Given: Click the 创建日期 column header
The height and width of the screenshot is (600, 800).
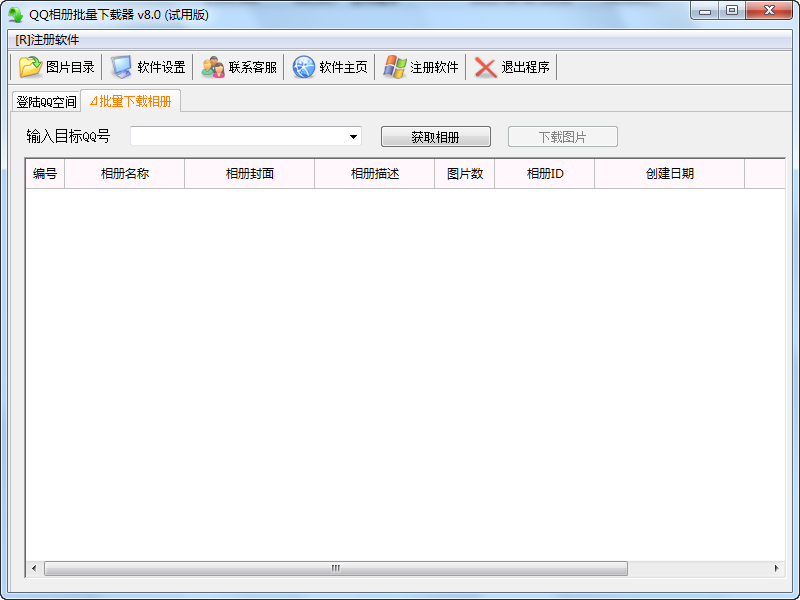Looking at the screenshot, I should coord(669,173).
